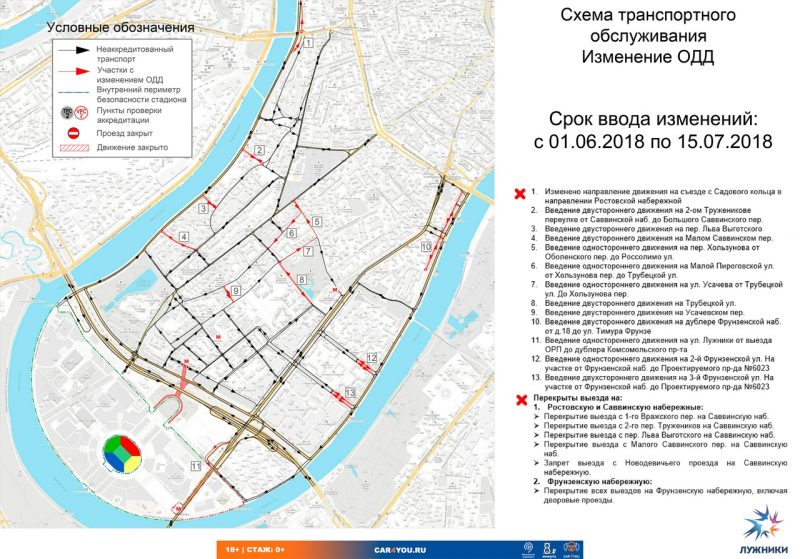Click the 'Условные обозначения' legend heading

[x=120, y=28]
